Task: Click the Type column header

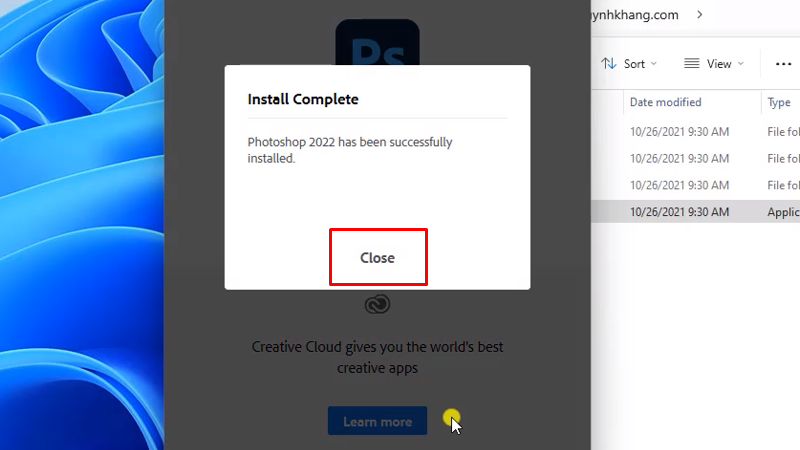Action: tap(779, 102)
